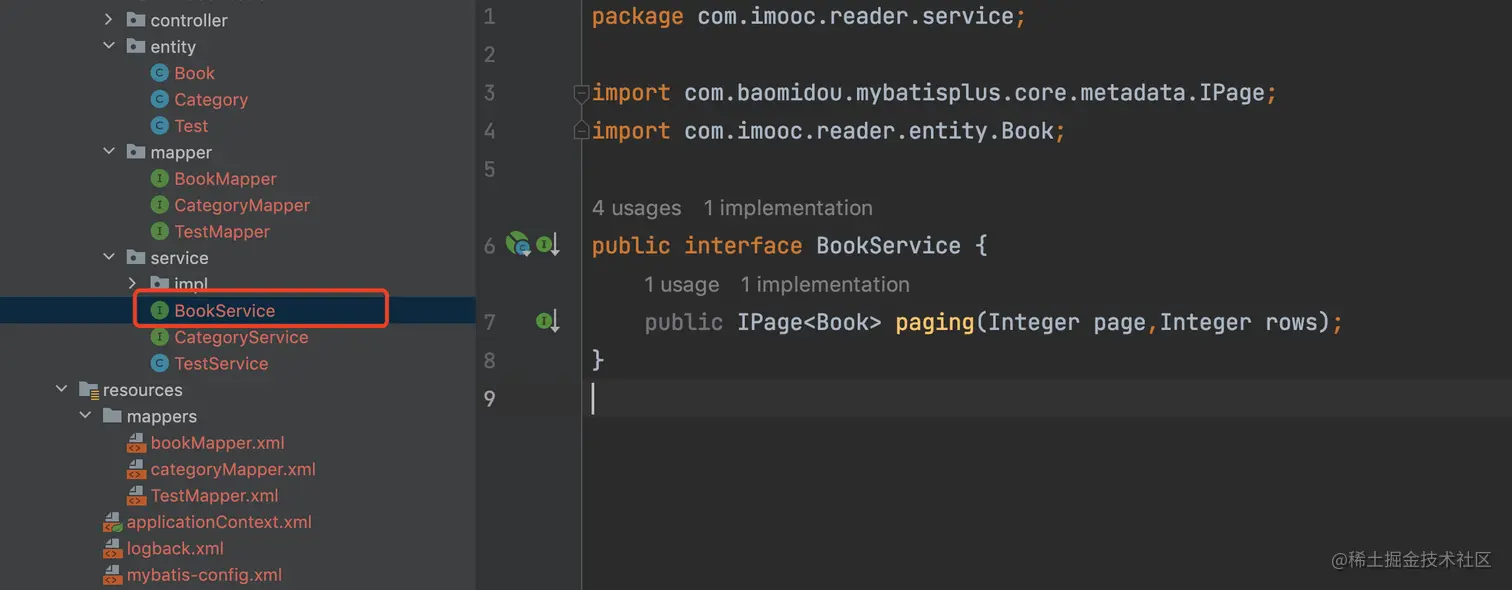This screenshot has height=590, width=1512.
Task: Click the package declaration text
Action: (x=808, y=17)
